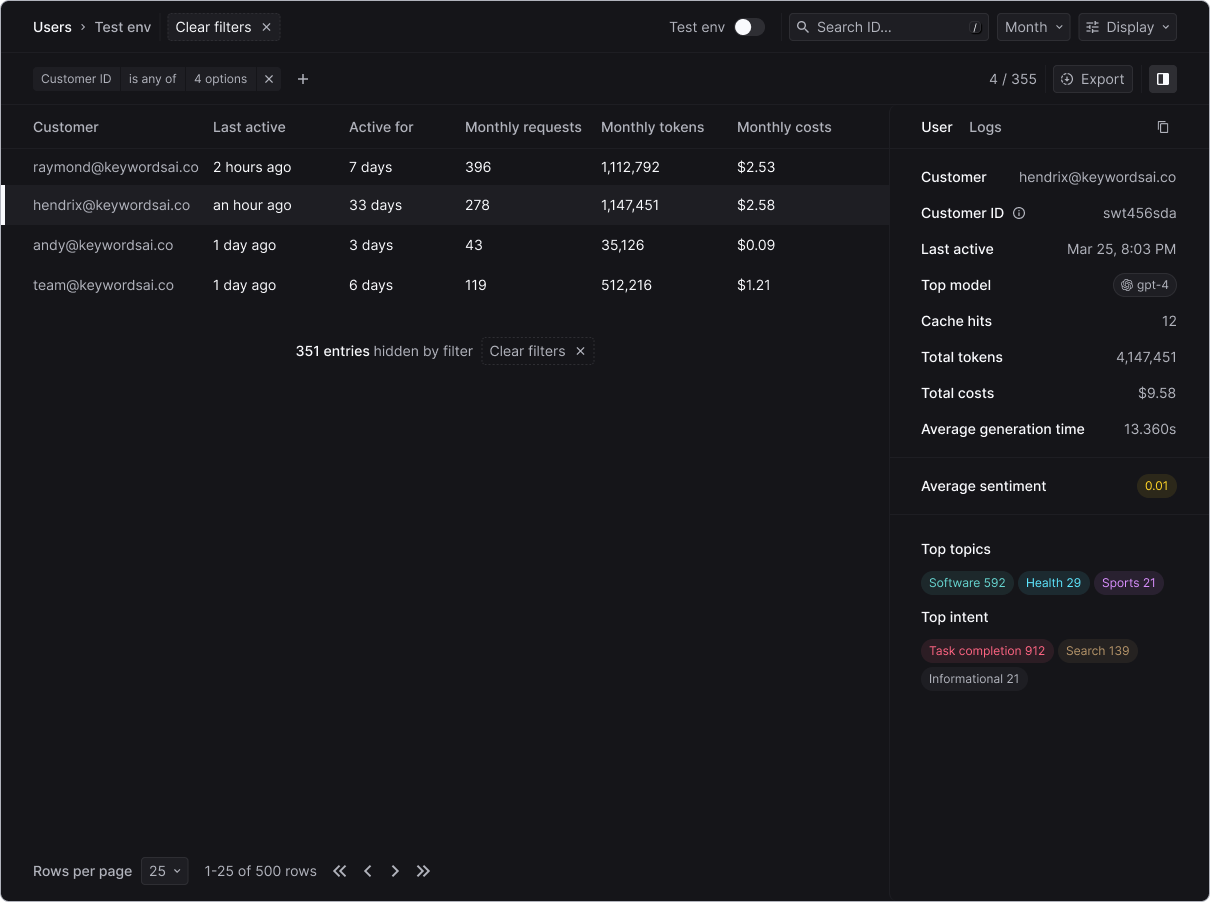Click the Customer ID info icon
The image size is (1210, 902).
[1019, 213]
